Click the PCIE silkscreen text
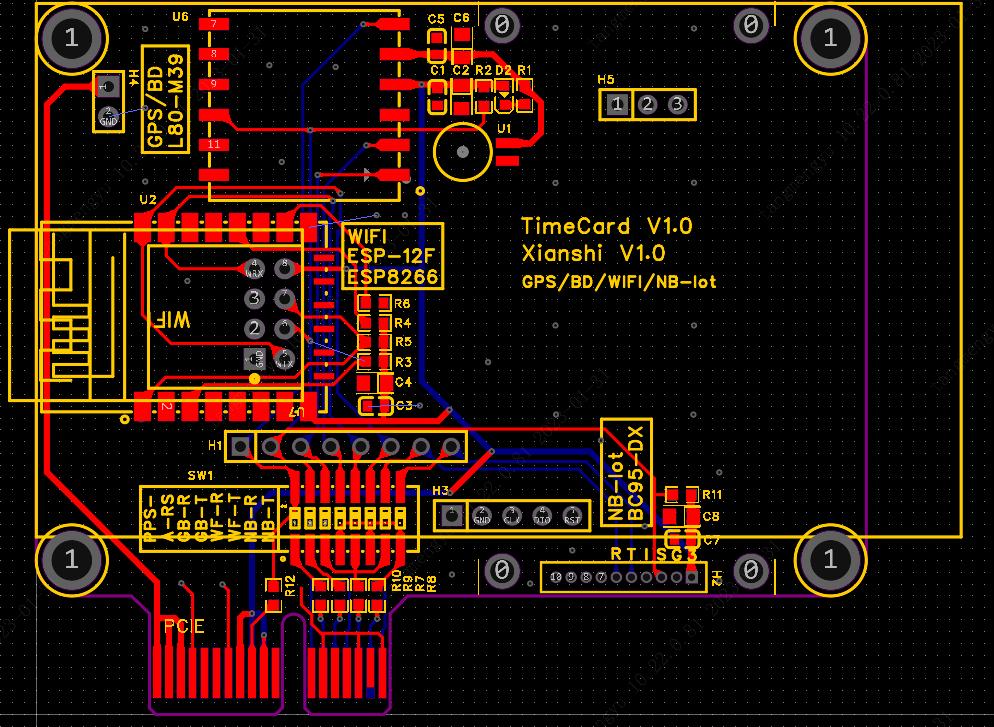994x727 pixels. pos(184,626)
